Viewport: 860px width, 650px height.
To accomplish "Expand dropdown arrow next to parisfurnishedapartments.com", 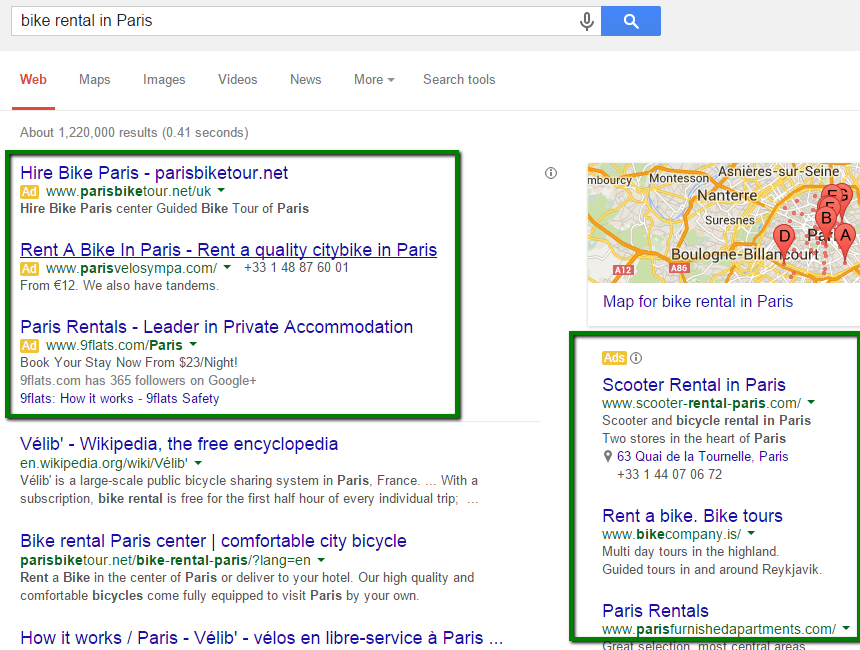I will pos(846,628).
